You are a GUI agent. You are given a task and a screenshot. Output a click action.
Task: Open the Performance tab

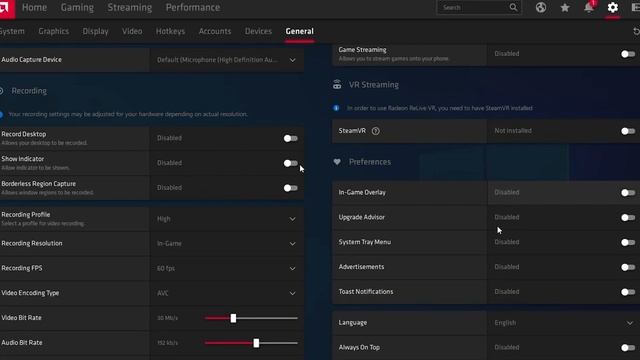click(193, 7)
